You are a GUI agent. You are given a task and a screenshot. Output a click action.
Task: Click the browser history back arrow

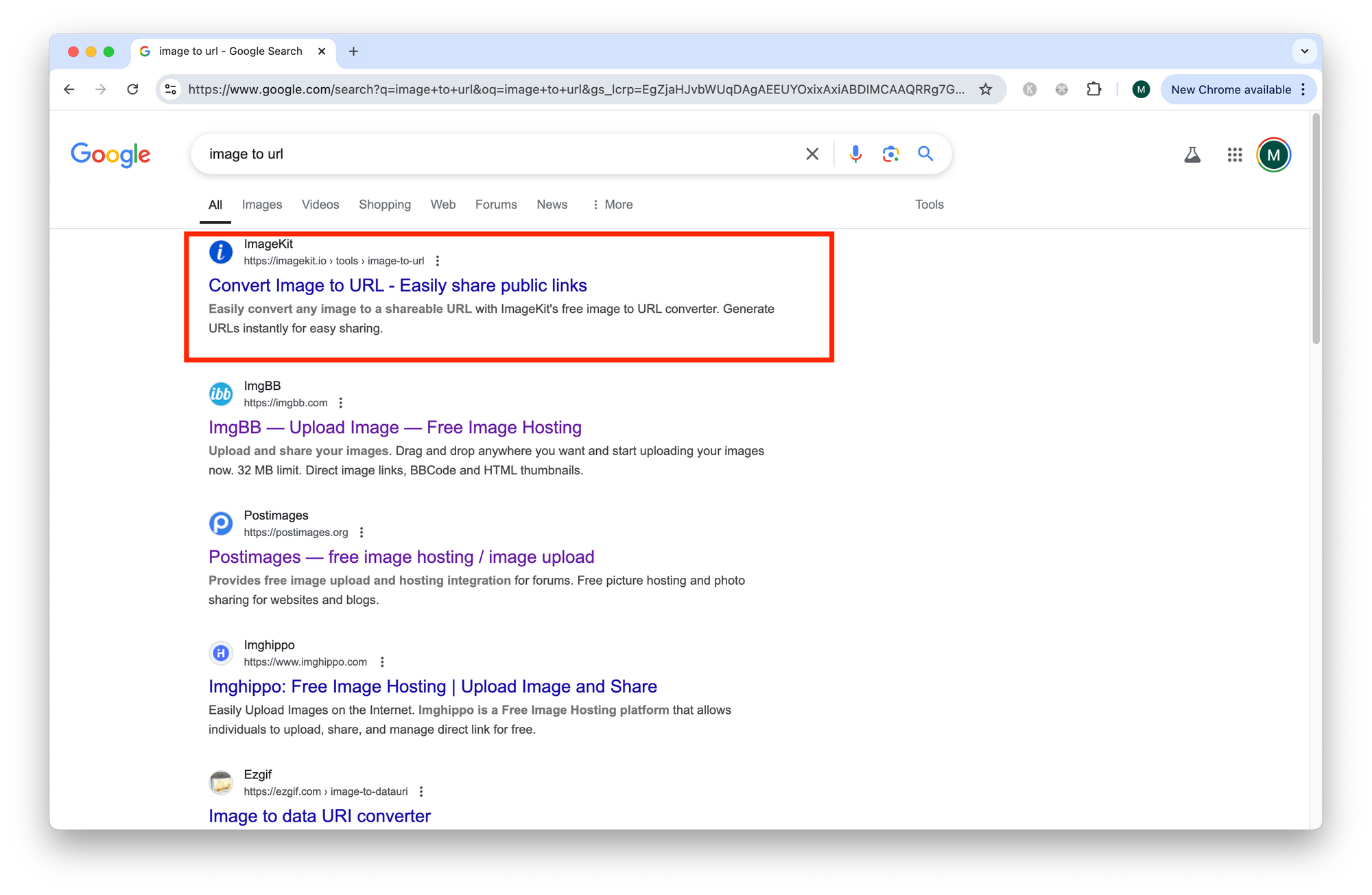(x=67, y=91)
